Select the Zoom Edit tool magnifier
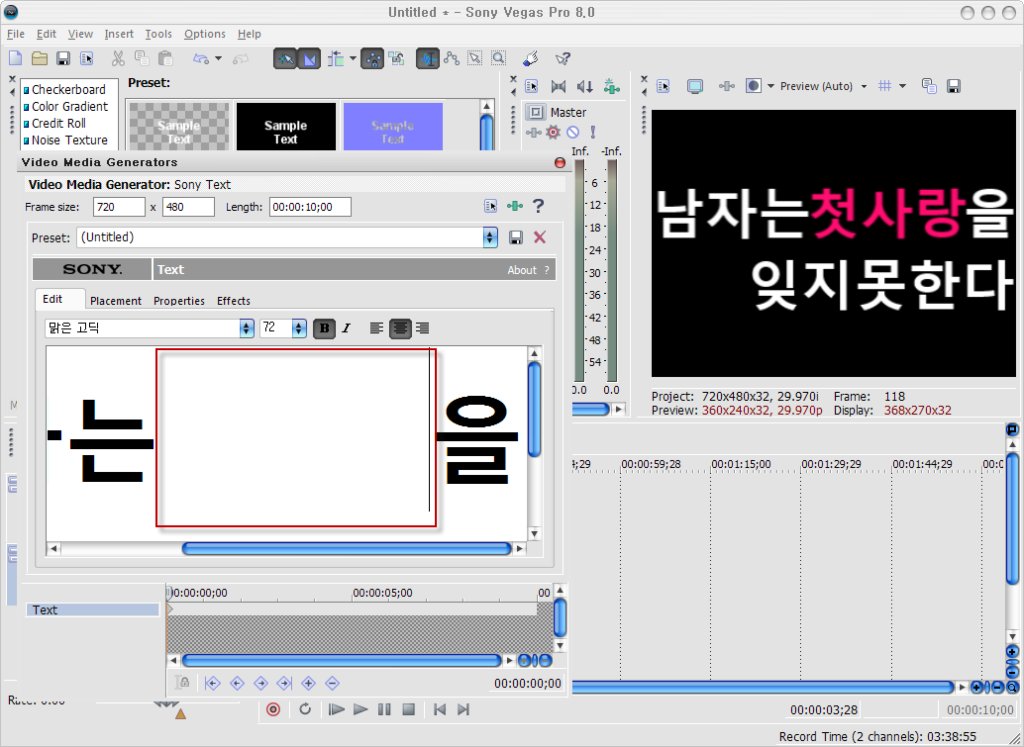Viewport: 1024px width, 747px height. coord(498,58)
